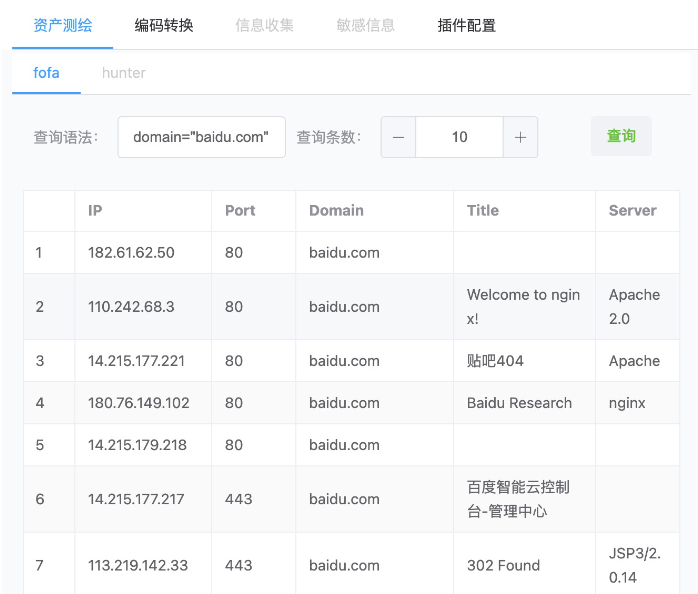Click the query count value 10 field
Image resolution: width=698 pixels, height=594 pixels.
tap(459, 137)
